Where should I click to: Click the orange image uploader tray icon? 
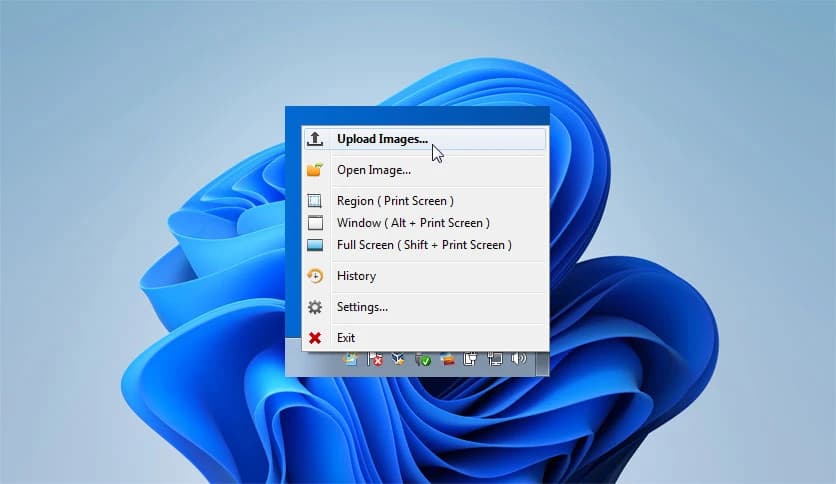pyautogui.click(x=447, y=359)
